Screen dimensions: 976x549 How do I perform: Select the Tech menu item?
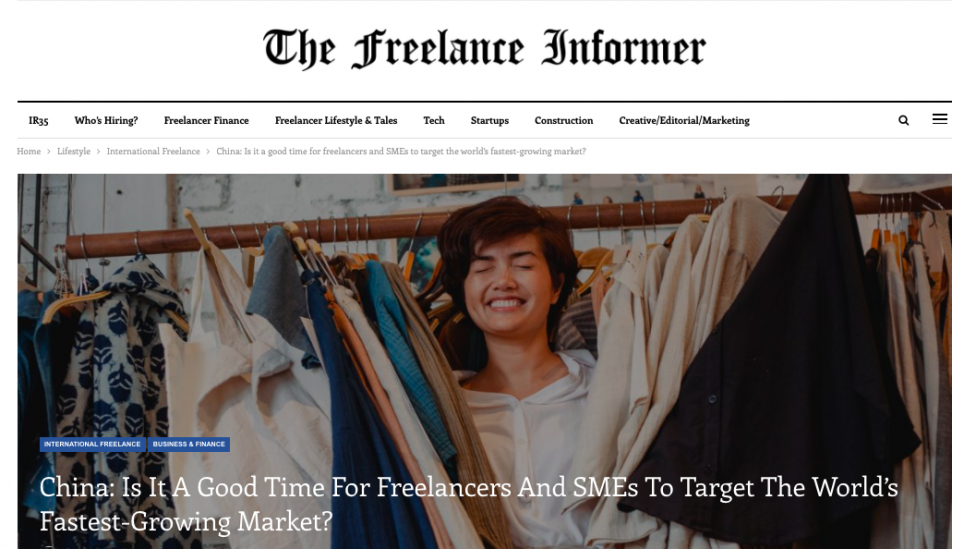click(x=434, y=121)
